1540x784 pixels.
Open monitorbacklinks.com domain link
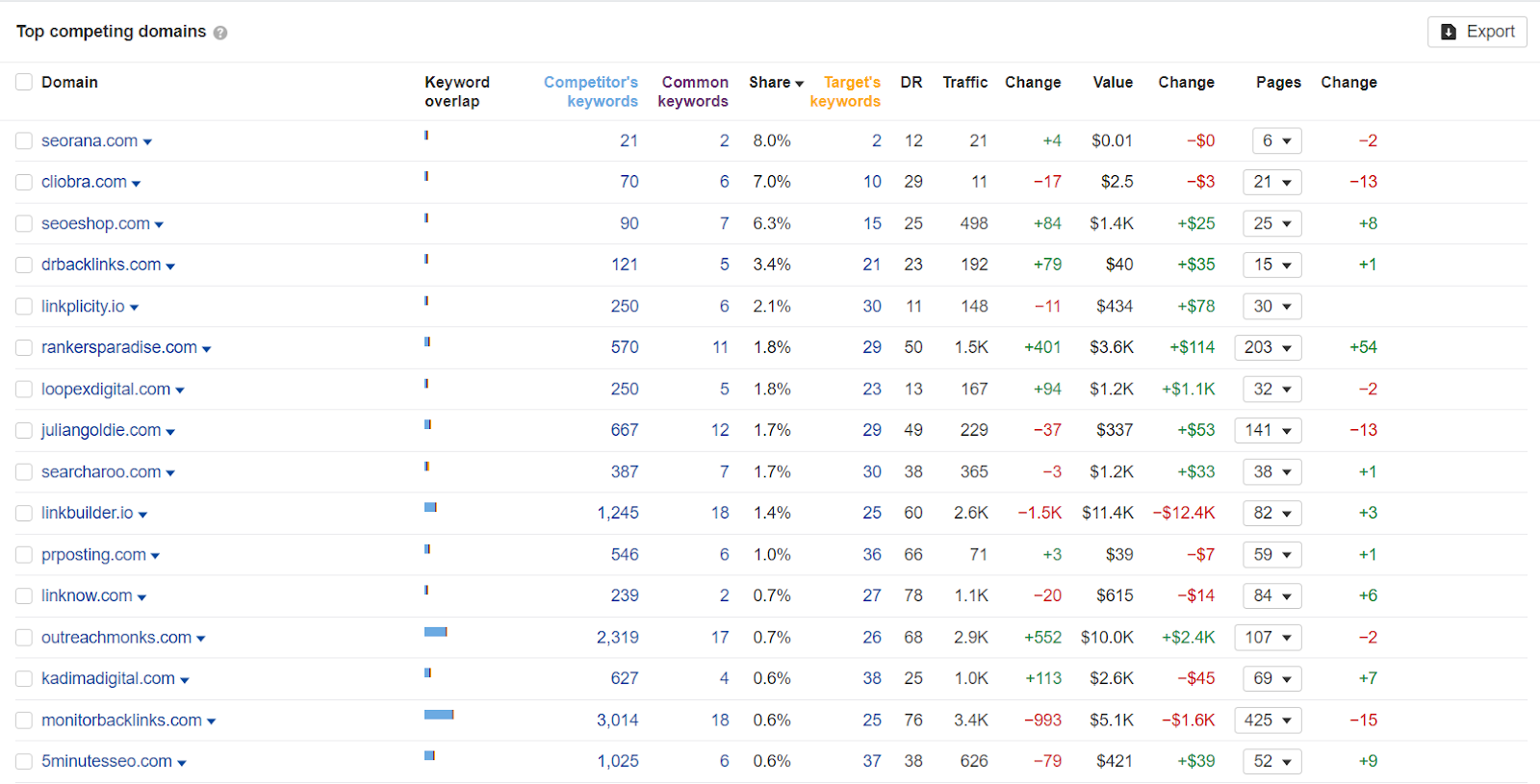(121, 721)
